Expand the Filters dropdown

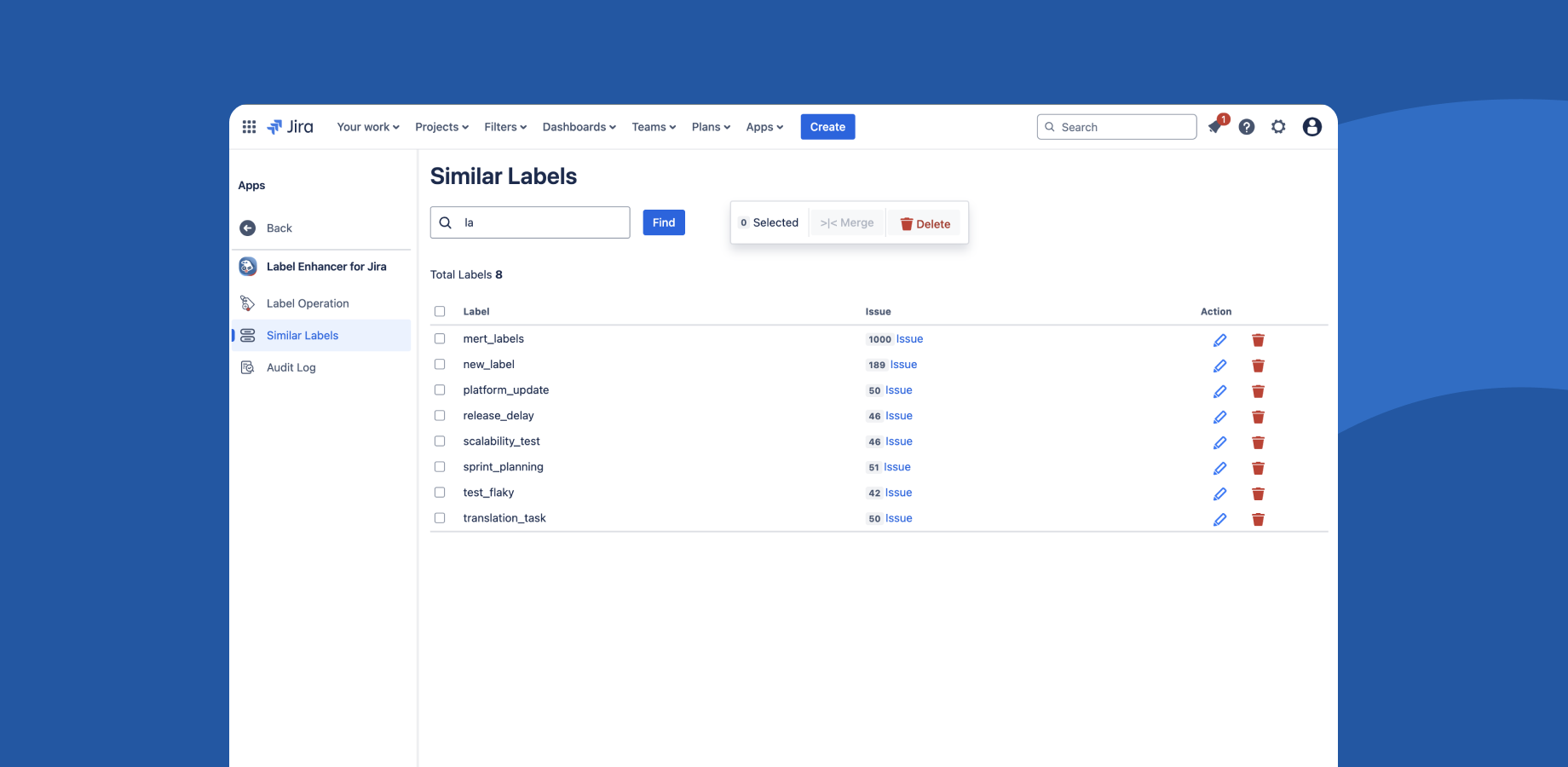pyautogui.click(x=505, y=127)
